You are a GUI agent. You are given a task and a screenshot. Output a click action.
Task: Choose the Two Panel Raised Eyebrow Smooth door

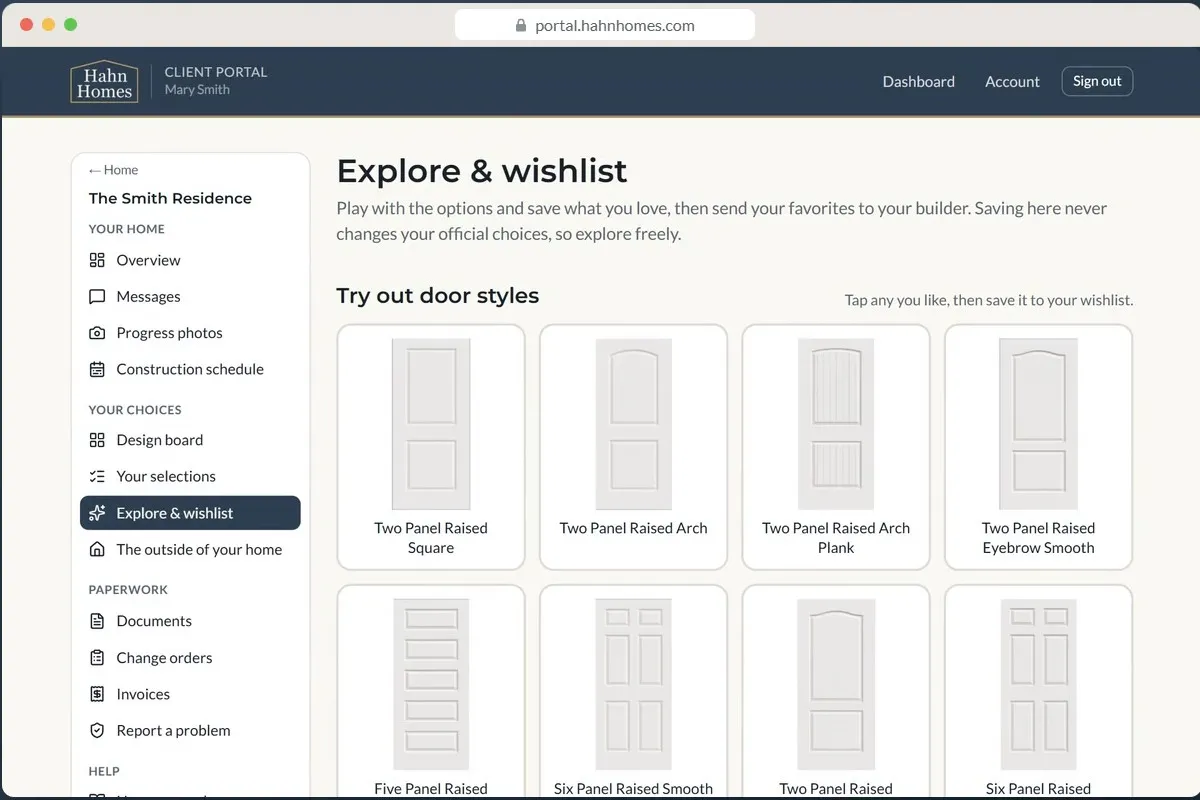[x=1038, y=447]
